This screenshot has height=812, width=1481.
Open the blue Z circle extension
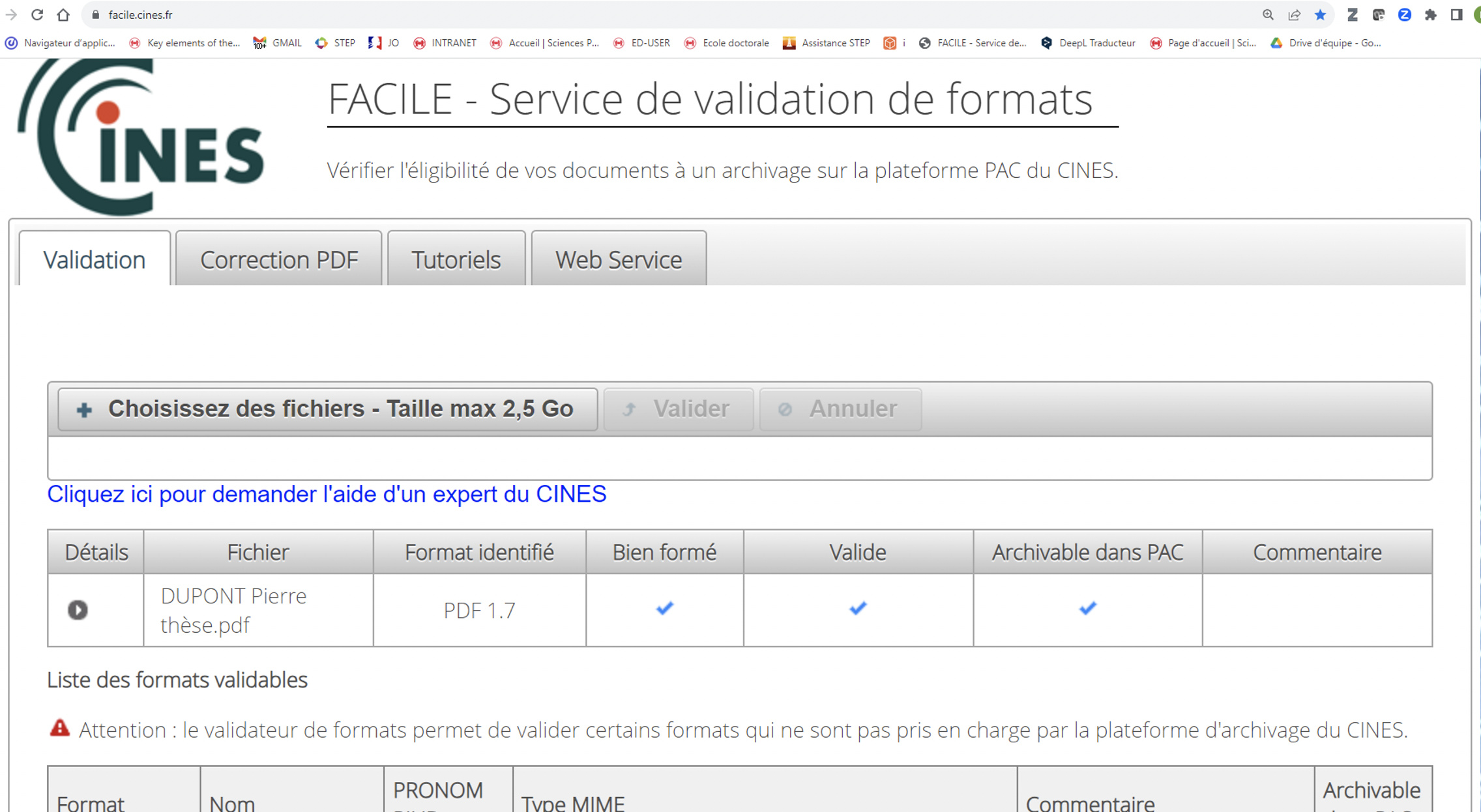tap(1405, 14)
